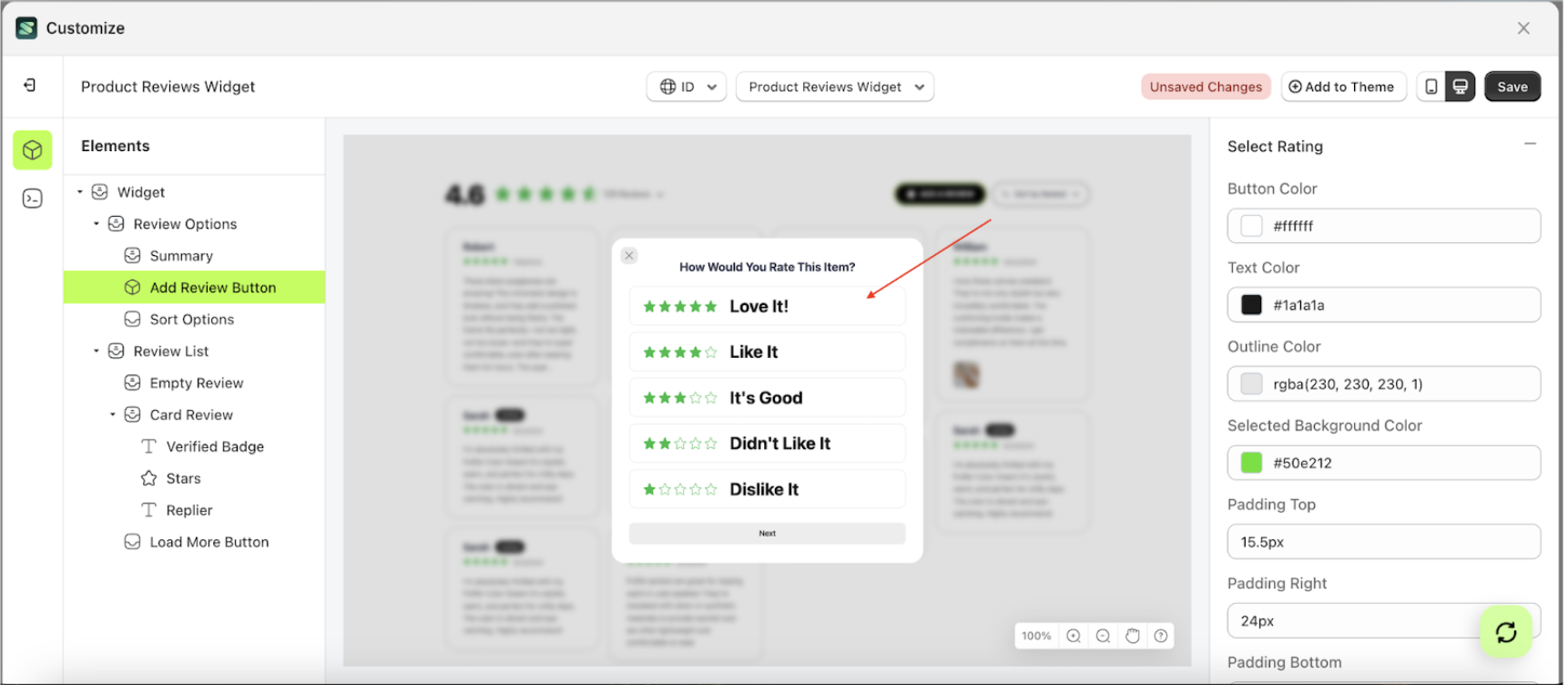Click the Sort Options element icon
The image size is (1568, 685).
(x=133, y=320)
